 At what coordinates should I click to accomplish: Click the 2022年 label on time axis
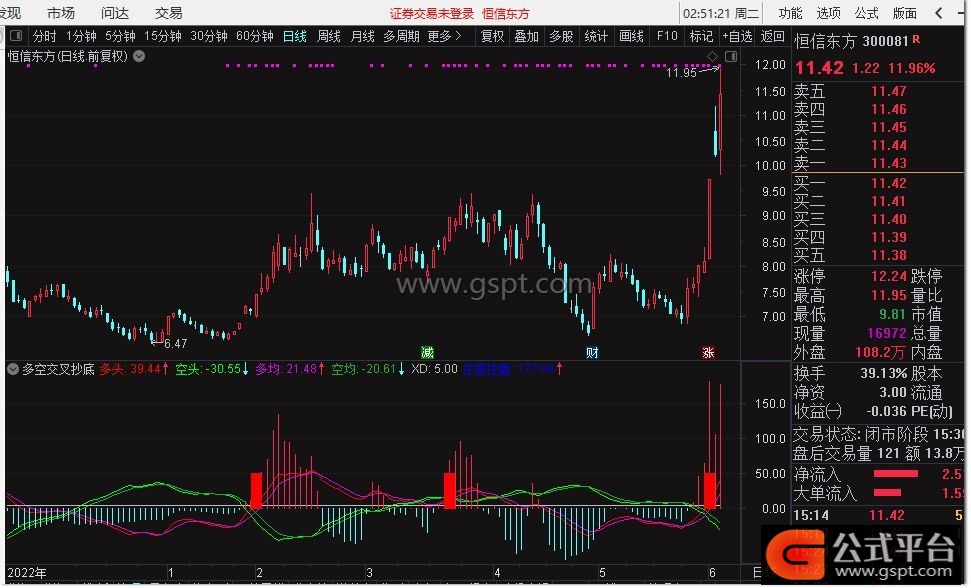pos(27,573)
